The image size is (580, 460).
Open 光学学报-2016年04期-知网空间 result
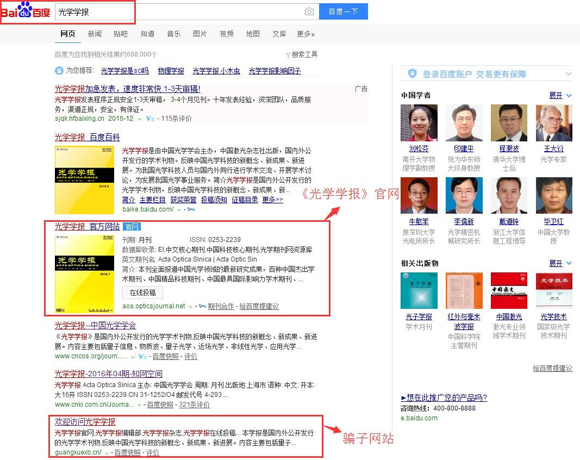109,373
